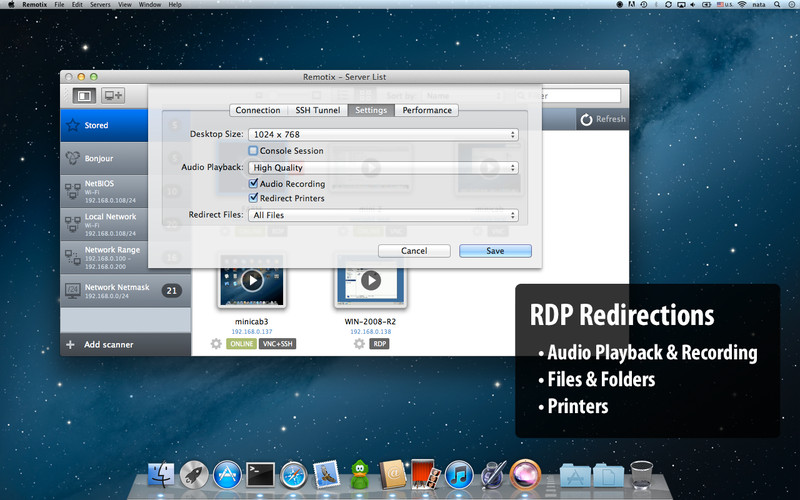The image size is (800, 500).
Task: Click the 21 count badge on Network Netmask
Action: click(171, 291)
